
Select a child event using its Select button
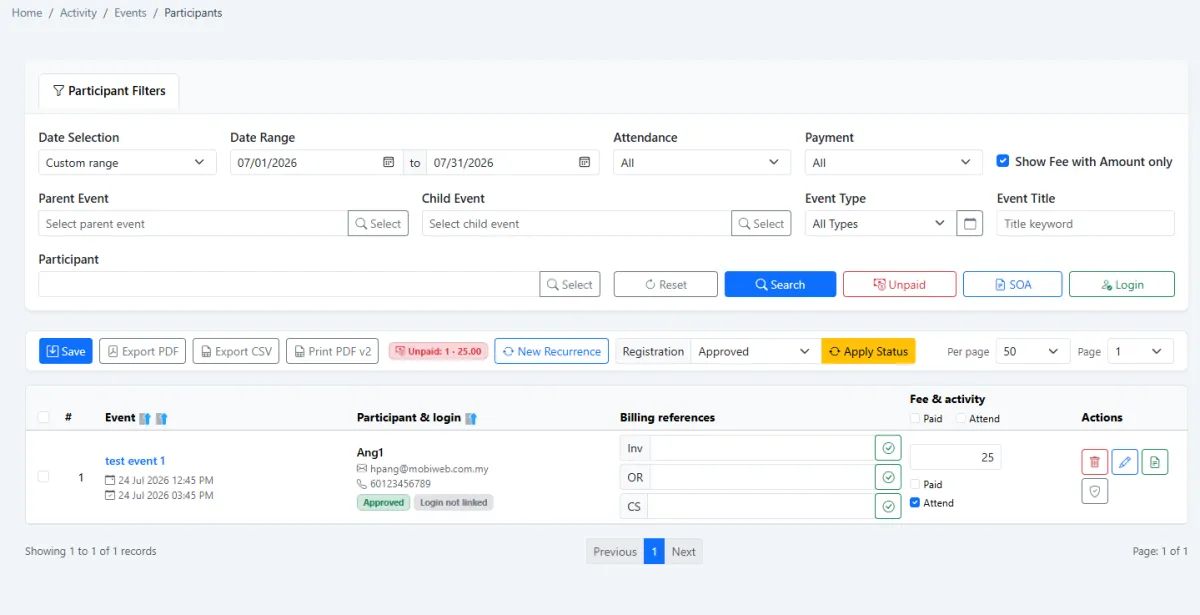point(761,223)
